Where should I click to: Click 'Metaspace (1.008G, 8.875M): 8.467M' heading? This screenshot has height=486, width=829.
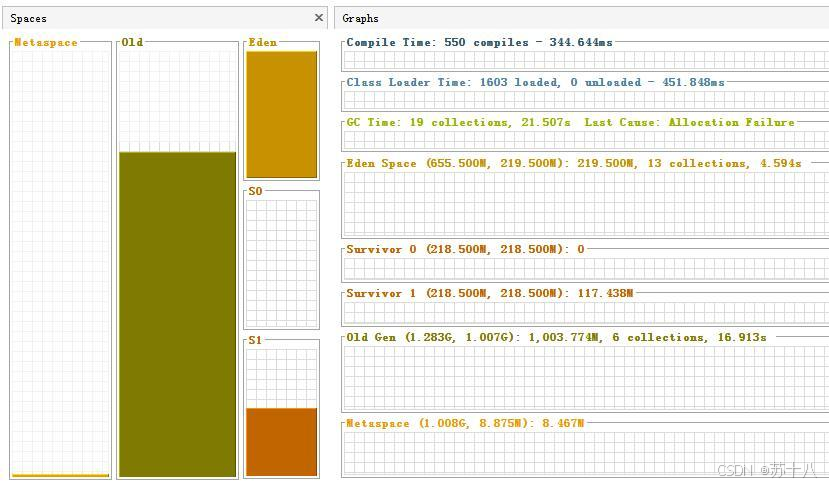(x=465, y=424)
